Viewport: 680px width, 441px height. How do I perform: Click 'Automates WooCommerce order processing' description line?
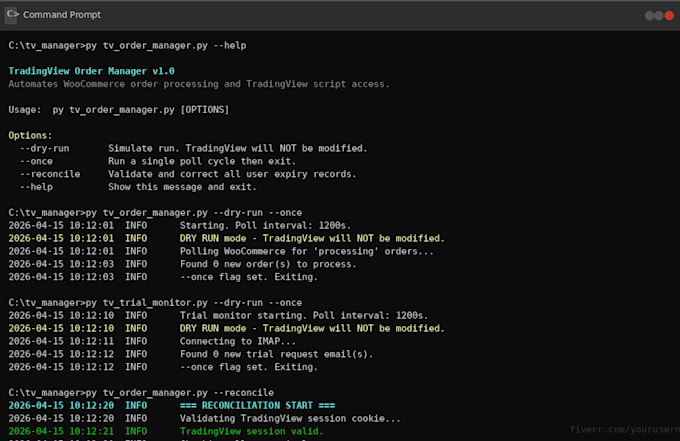[x=199, y=84]
